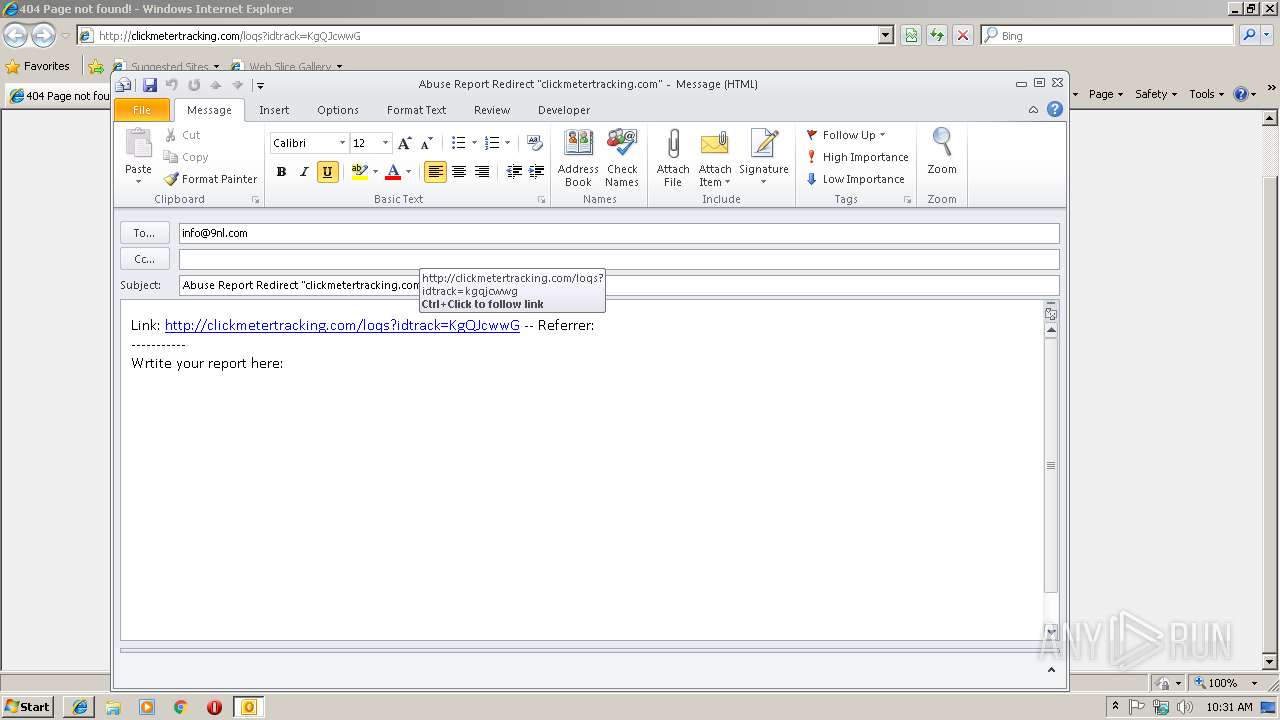Toggle Underline formatting
The width and height of the screenshot is (1280, 720).
pyautogui.click(x=327, y=172)
